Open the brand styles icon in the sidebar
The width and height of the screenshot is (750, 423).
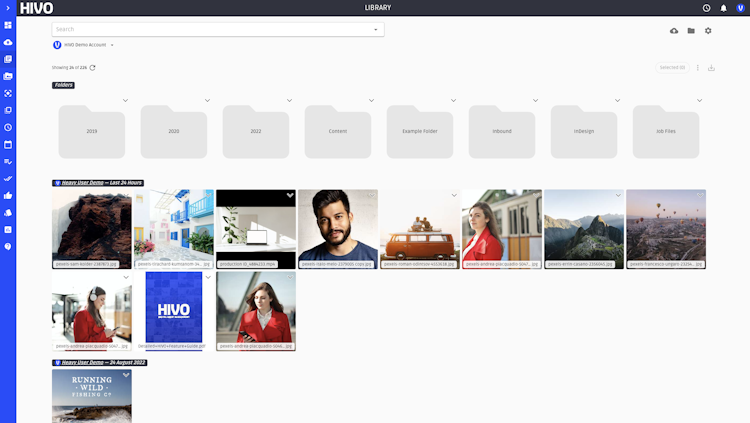coord(8,212)
